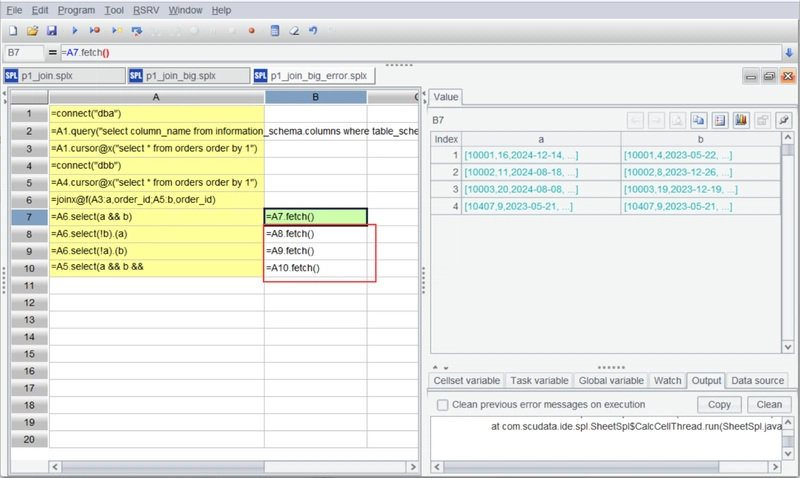The height and width of the screenshot is (478, 800).
Task: Click the blue down arrow beside formula bar
Action: 789,53
